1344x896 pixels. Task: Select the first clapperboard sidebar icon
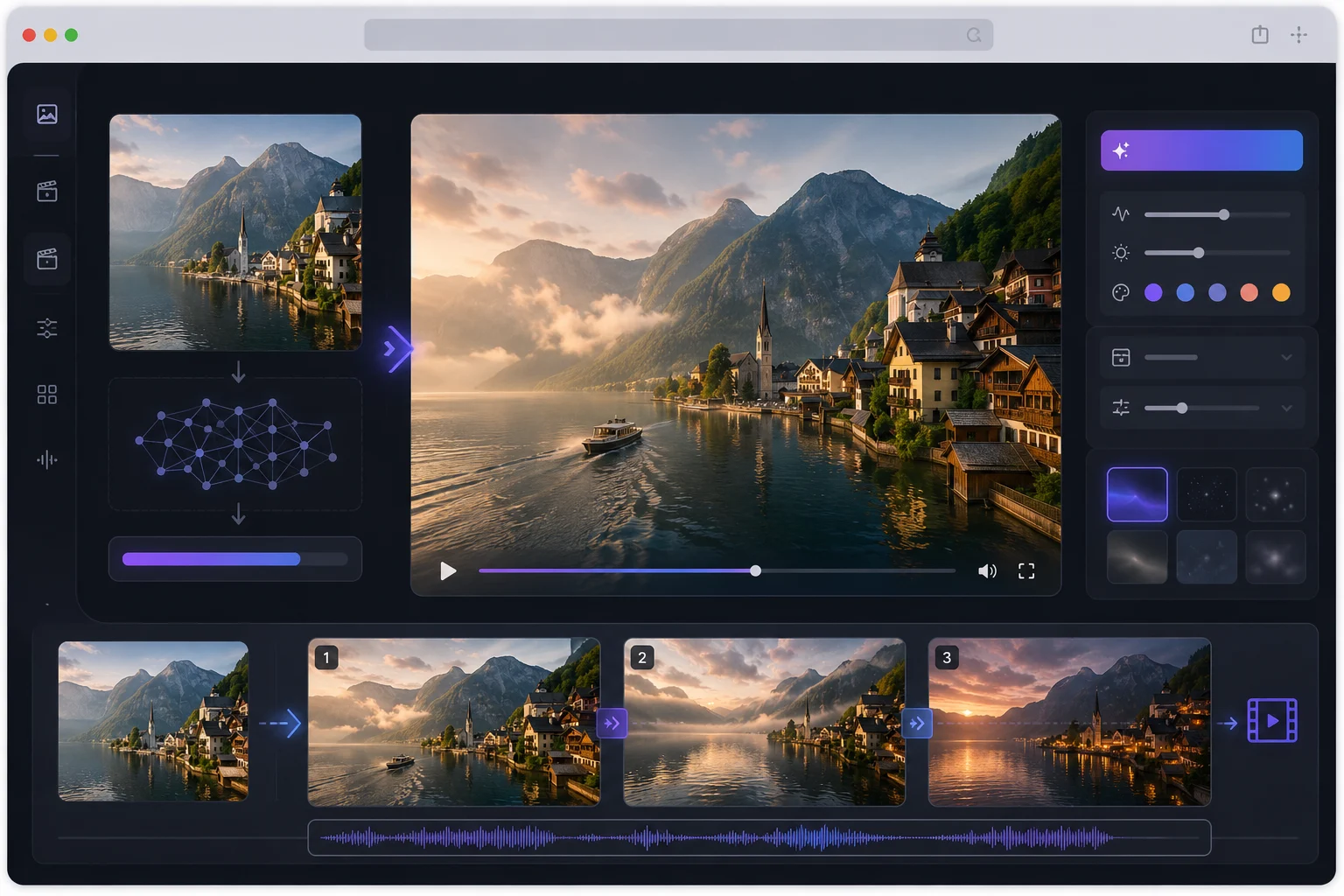point(47,191)
